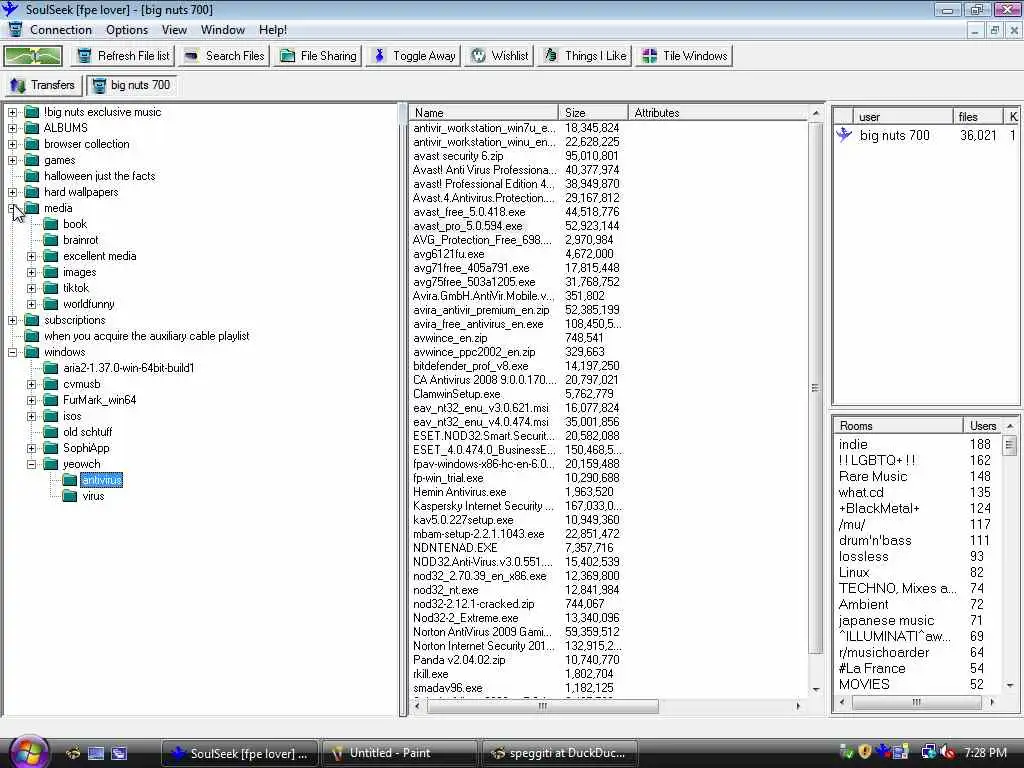Sort file list by Name column
This screenshot has height=768, width=1024.
(483, 112)
